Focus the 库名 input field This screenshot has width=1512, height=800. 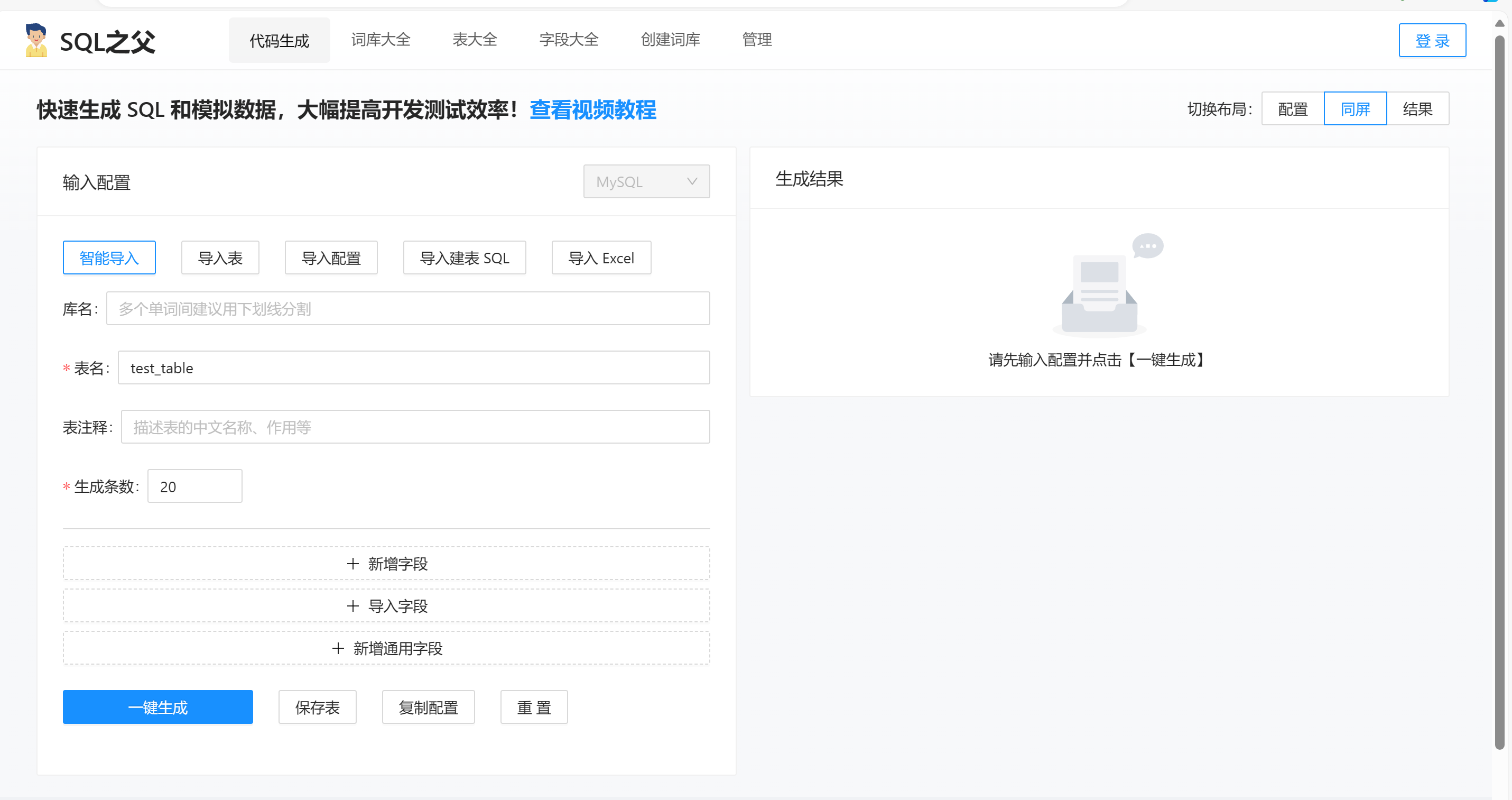(408, 308)
